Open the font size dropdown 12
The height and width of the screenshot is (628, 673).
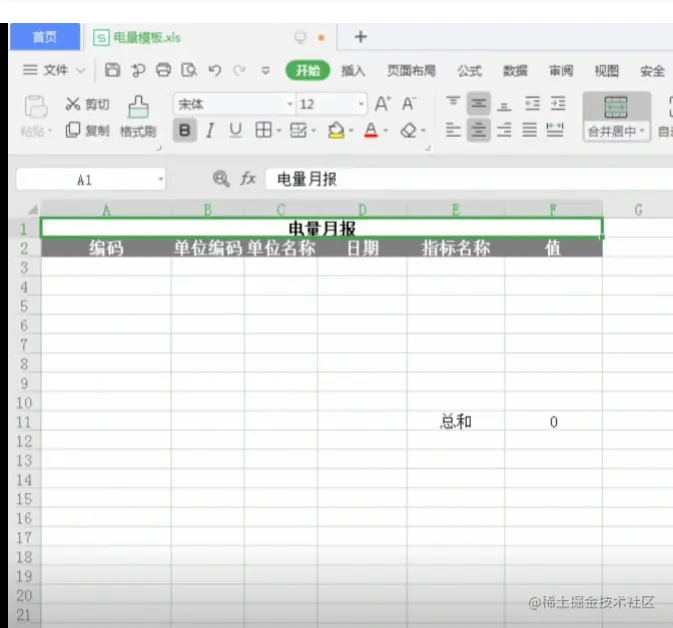[x=361, y=104]
